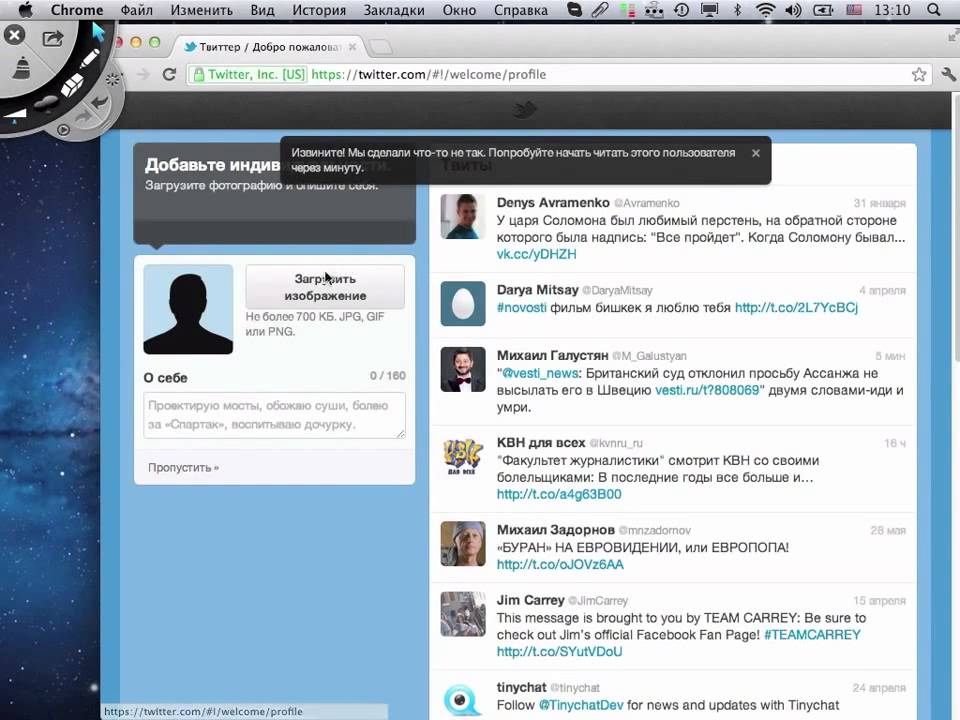Open the Apple menu
This screenshot has height=720, width=960.
[25, 10]
